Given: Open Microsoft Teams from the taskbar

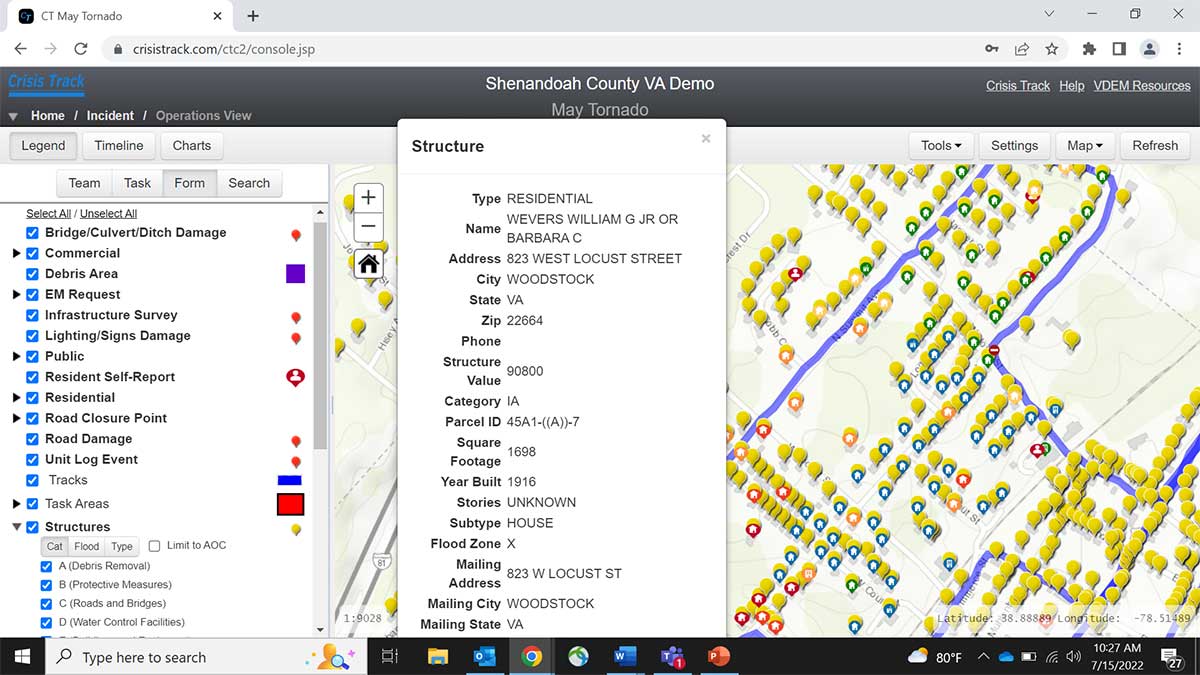Looking at the screenshot, I should click(x=670, y=657).
